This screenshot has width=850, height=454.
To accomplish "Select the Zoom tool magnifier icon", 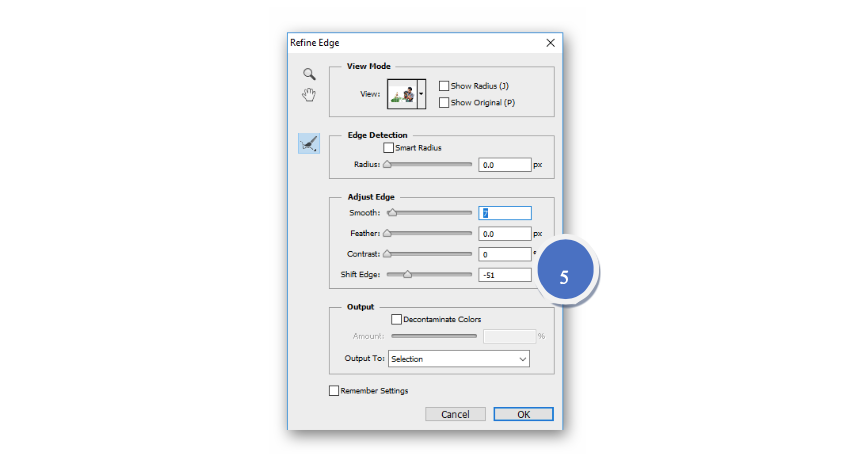I will (x=310, y=74).
